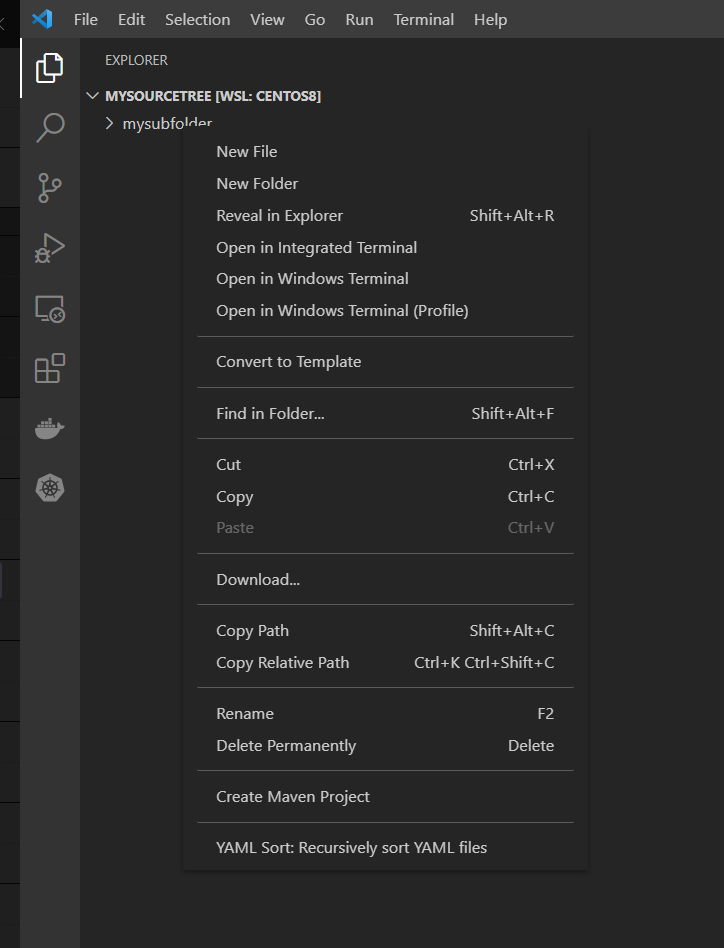Select the Source Control icon
Image resolution: width=724 pixels, height=948 pixels.
click(49, 188)
